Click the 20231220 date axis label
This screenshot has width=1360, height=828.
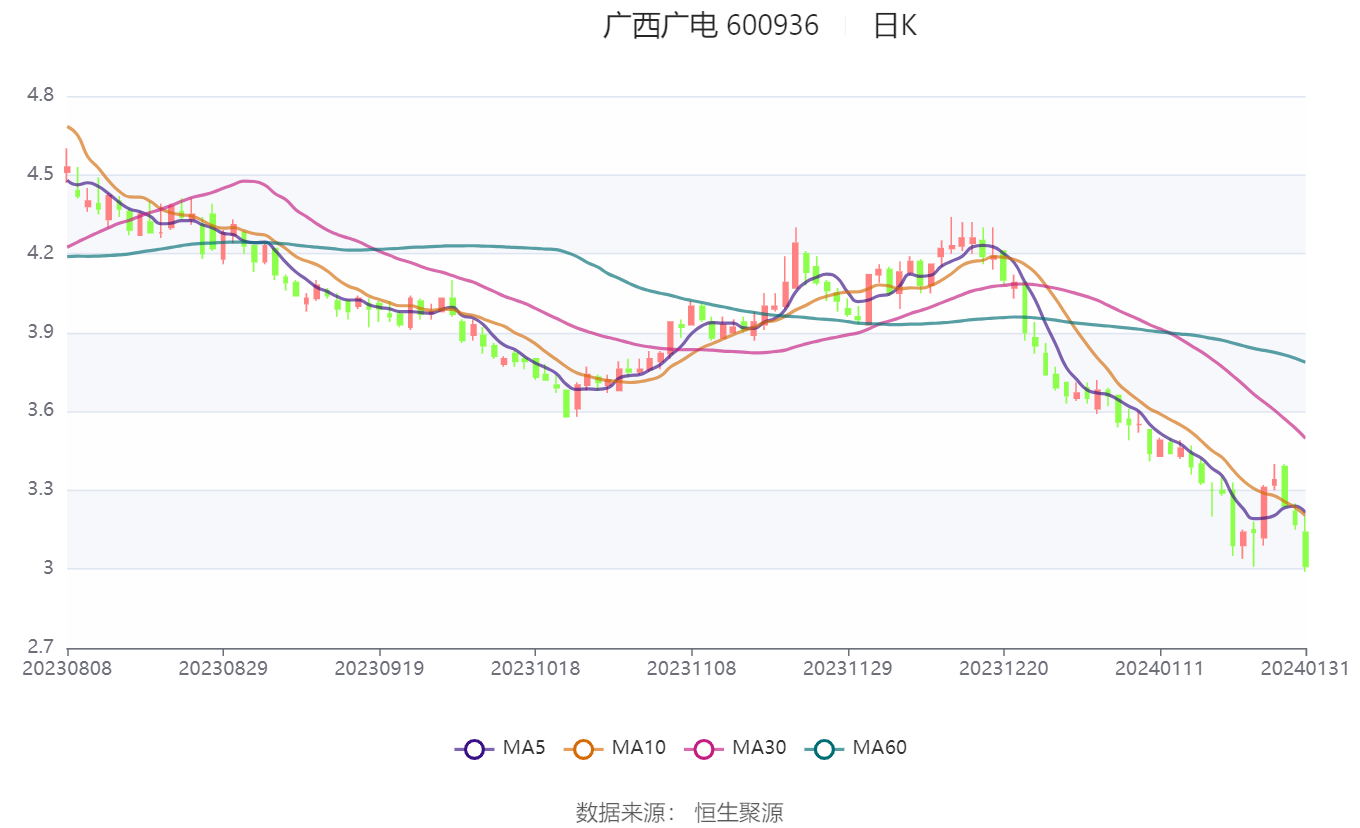[x=1004, y=668]
